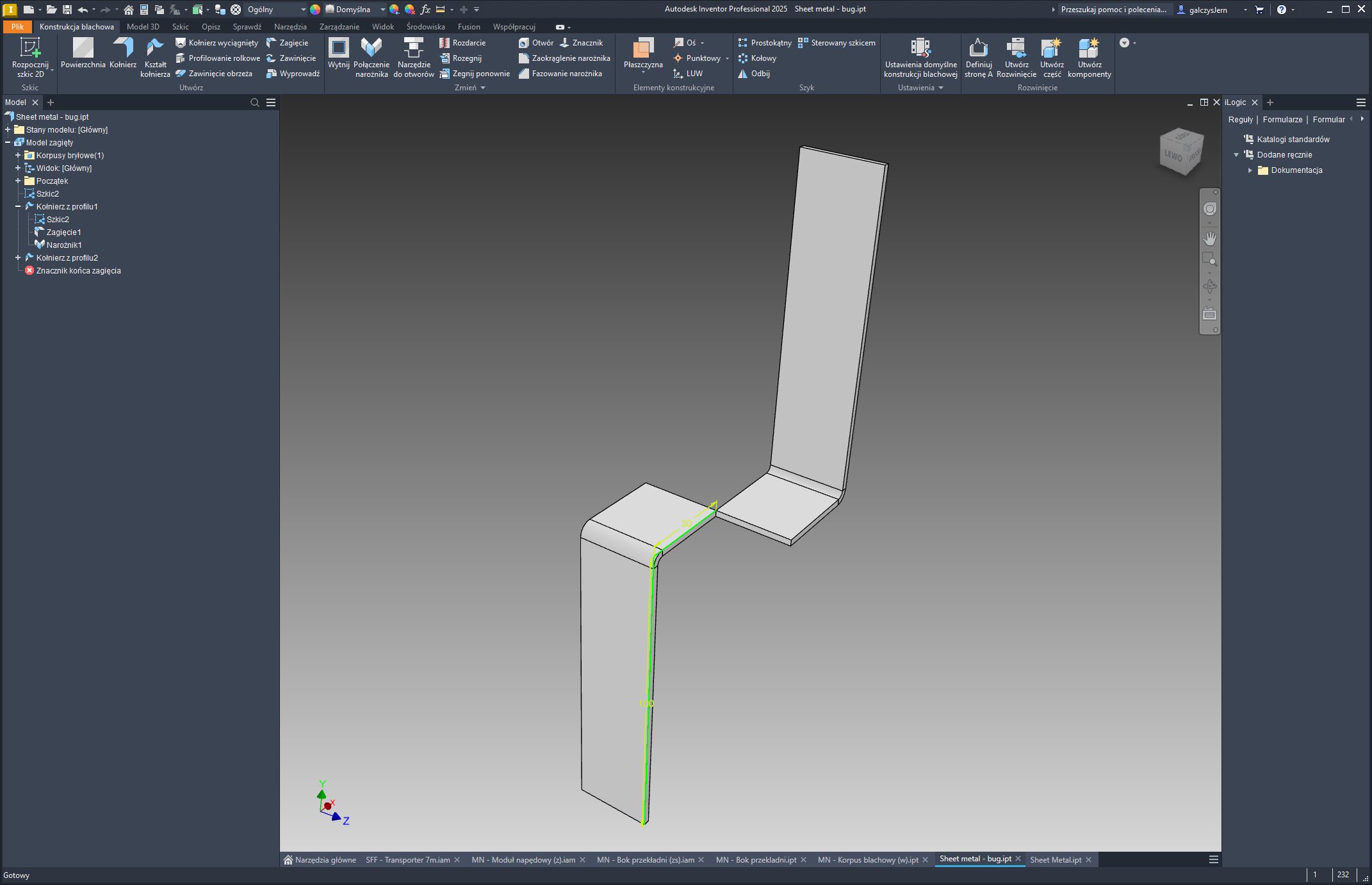Screen dimensions: 1372x885
Task: Click Definiuj stronę A
Action: pyautogui.click(x=979, y=58)
